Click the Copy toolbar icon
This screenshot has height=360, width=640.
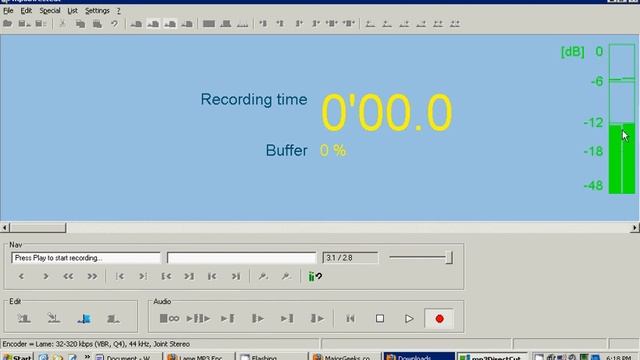click(80, 24)
